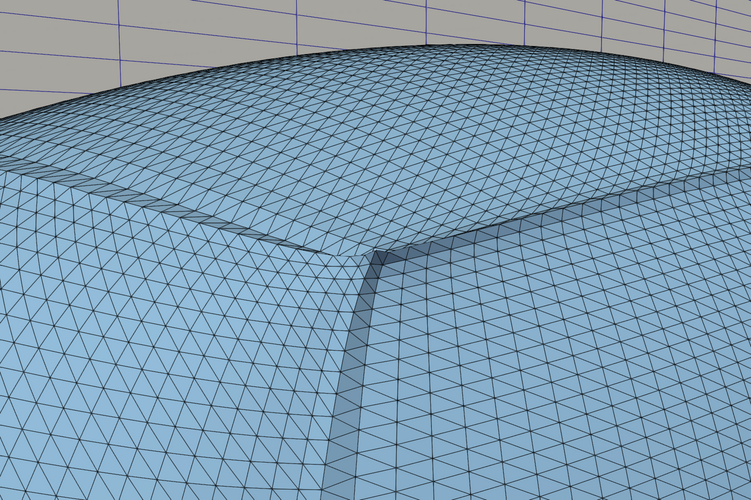Pick the dark vertical bevel strip below the corner
751x500 pixels.
pos(351,375)
